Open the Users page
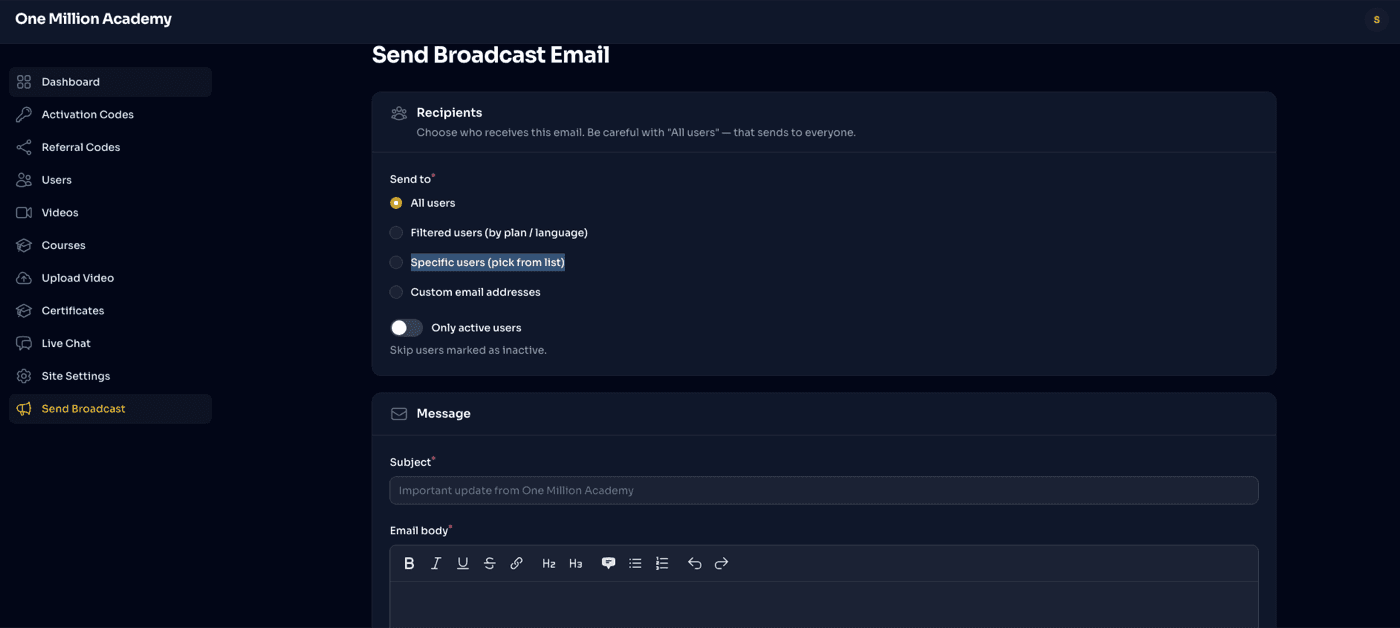The width and height of the screenshot is (1400, 628). click(110, 180)
